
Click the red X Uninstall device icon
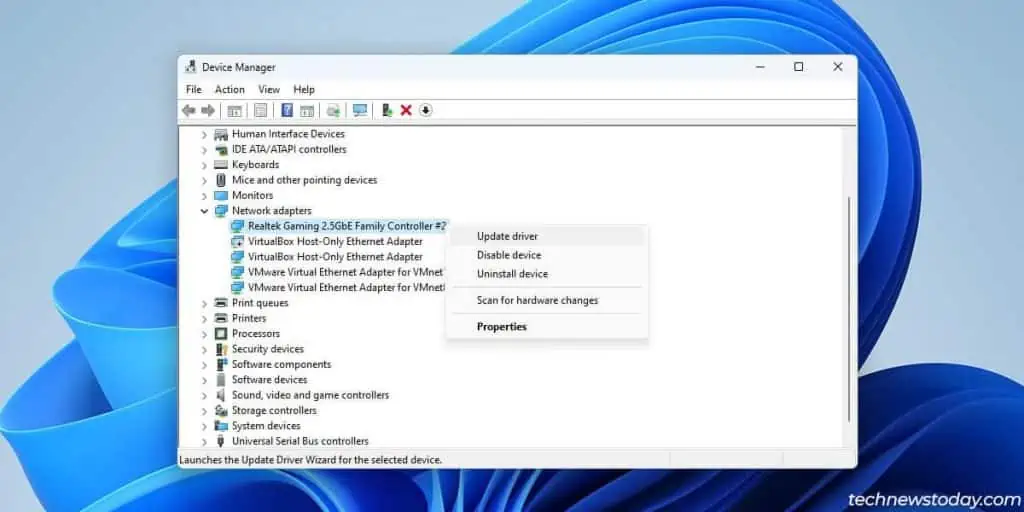point(406,110)
